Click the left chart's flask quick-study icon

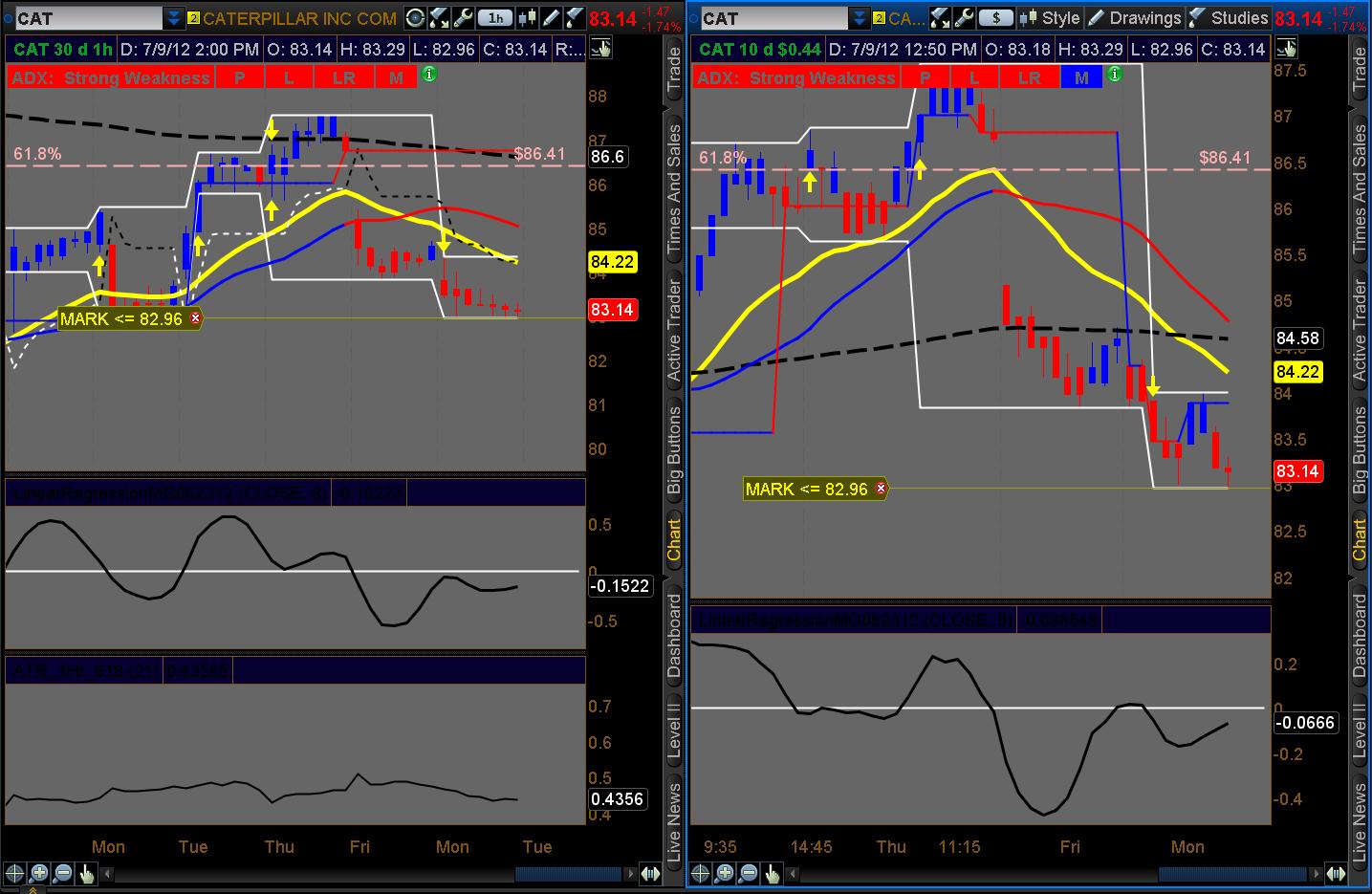438,17
